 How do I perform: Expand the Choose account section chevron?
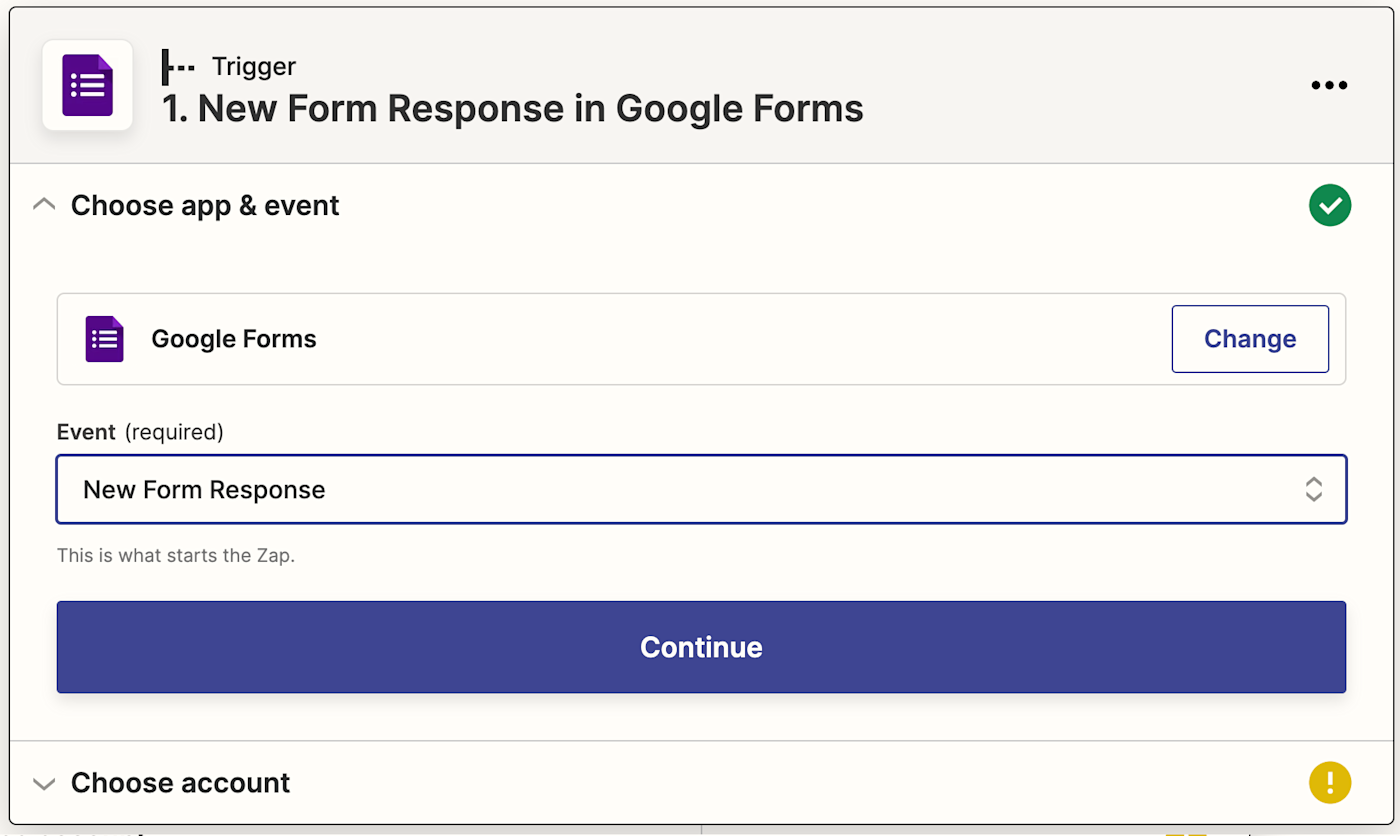[43, 783]
